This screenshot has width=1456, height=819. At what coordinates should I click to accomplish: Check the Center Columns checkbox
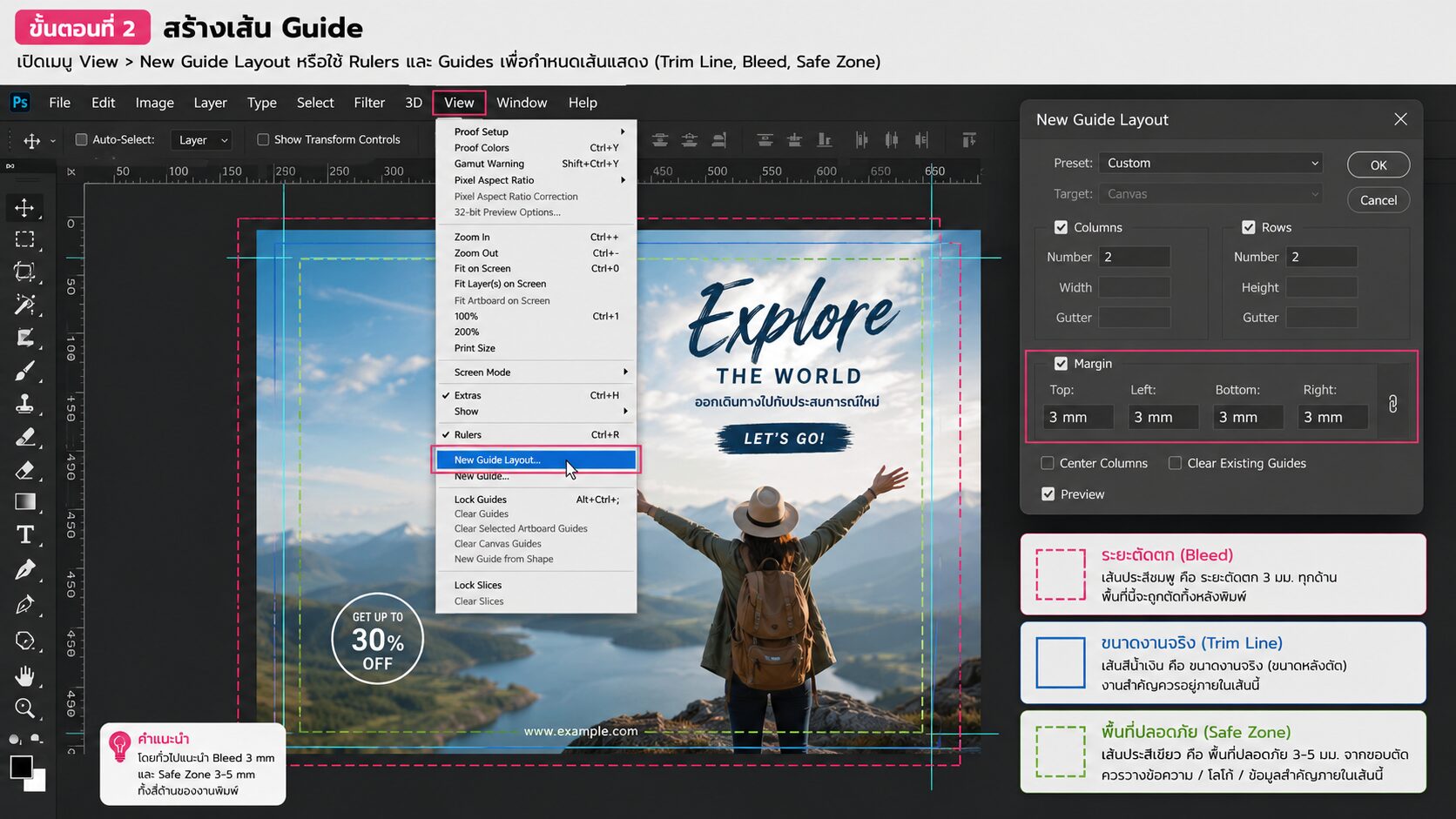point(1048,463)
